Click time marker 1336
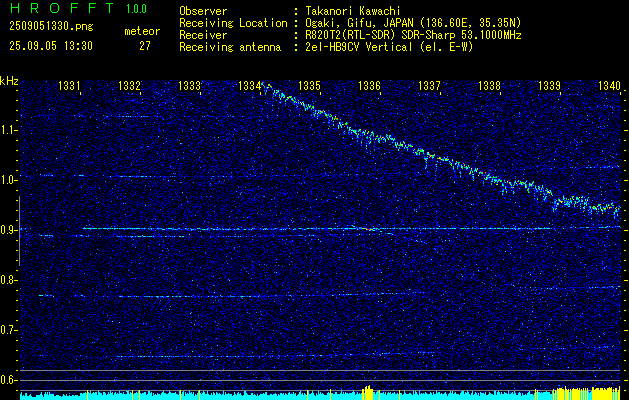Viewport: 629px width, 400px height. click(369, 85)
